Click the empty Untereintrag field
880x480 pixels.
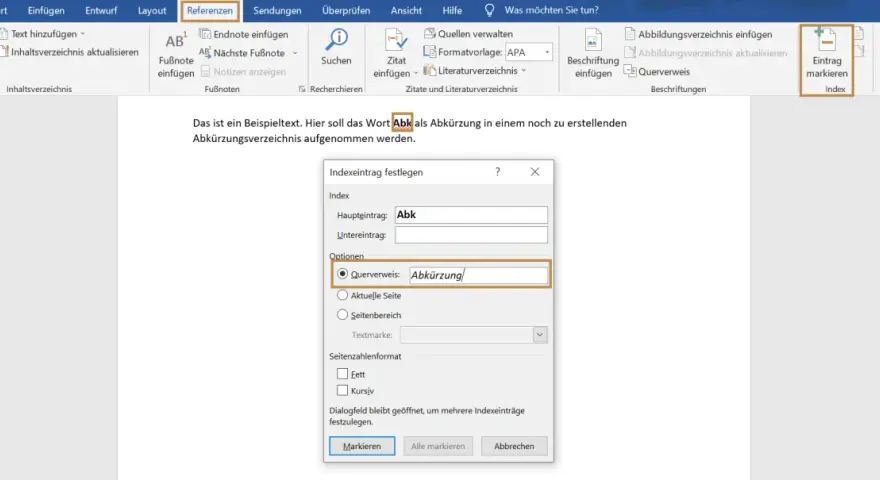click(x=471, y=235)
